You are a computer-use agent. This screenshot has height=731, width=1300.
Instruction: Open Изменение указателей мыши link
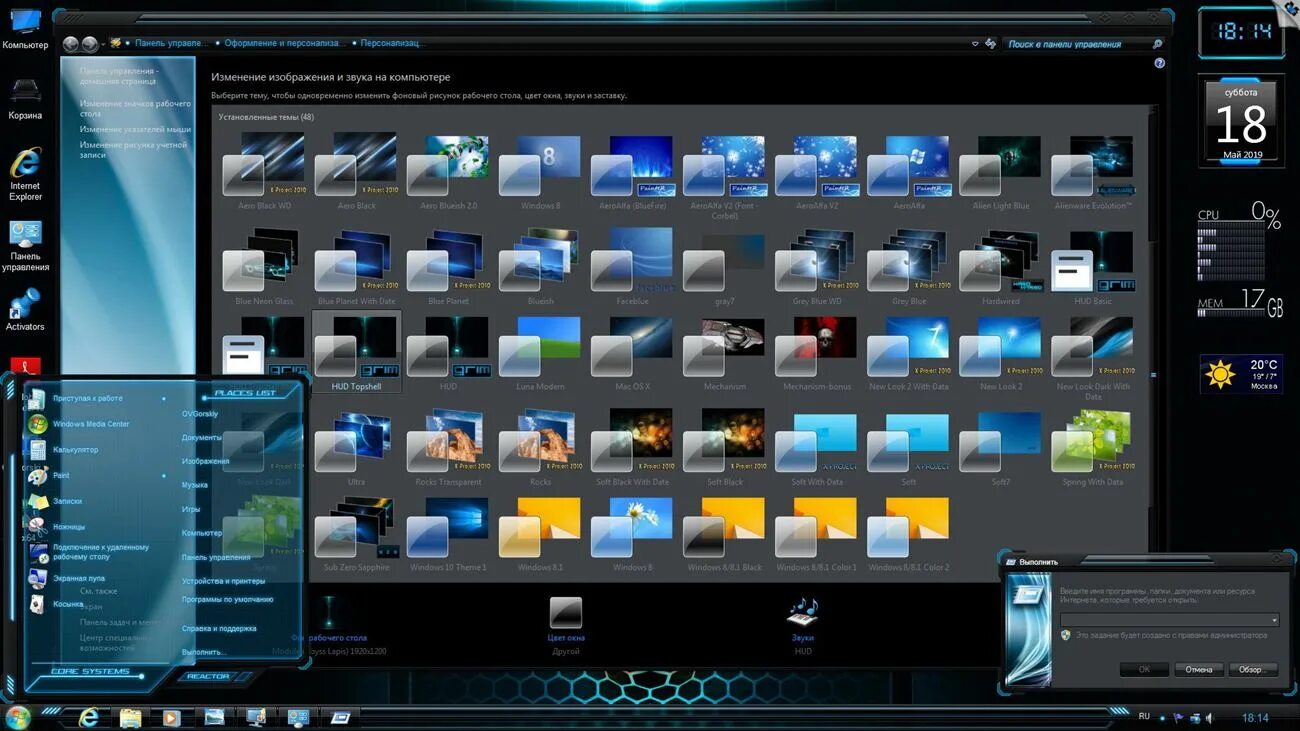[135, 129]
